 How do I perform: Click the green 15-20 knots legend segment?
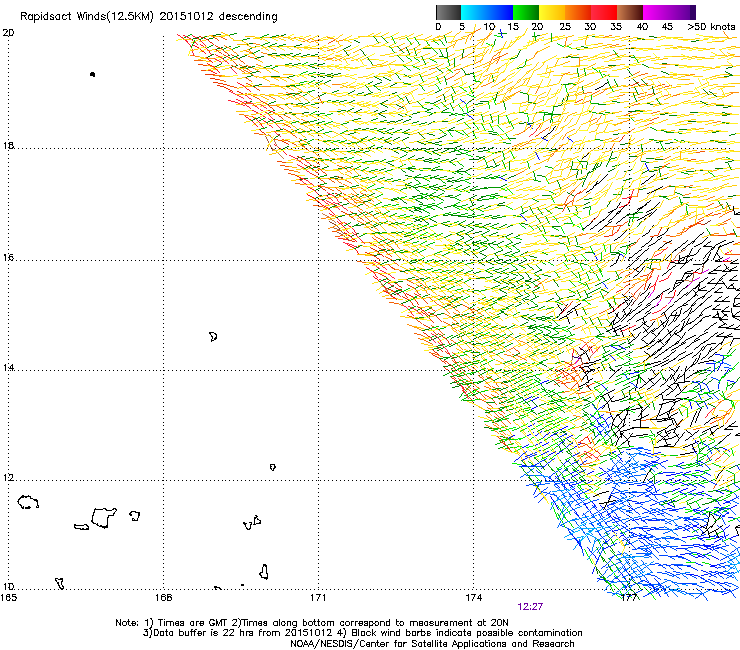pyautogui.click(x=526, y=12)
